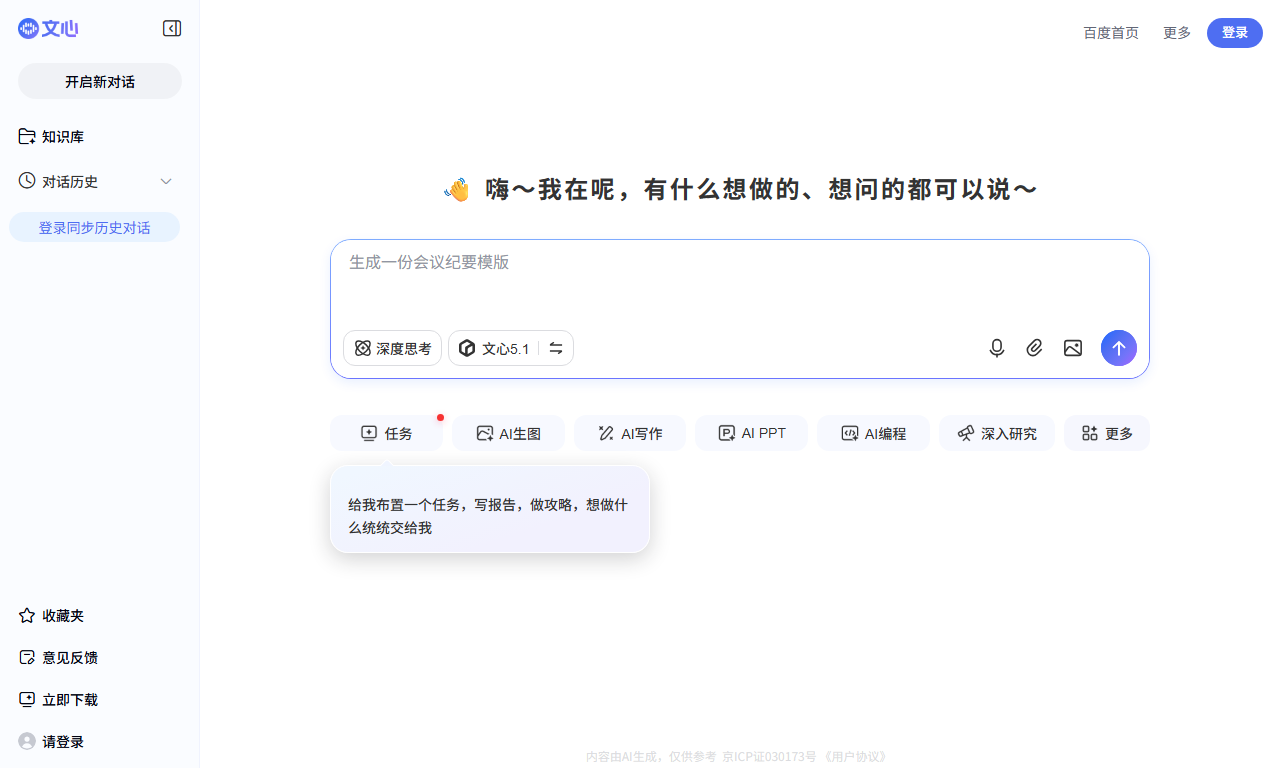The image size is (1280, 768).
Task: Open the 文心5.1 model selector
Action: (x=494, y=348)
